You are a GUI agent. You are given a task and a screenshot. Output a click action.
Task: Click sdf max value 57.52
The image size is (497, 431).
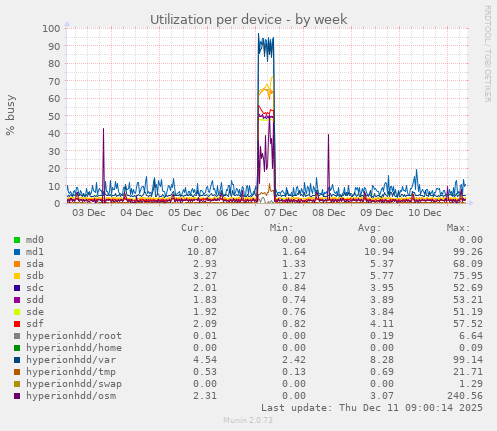(468, 324)
